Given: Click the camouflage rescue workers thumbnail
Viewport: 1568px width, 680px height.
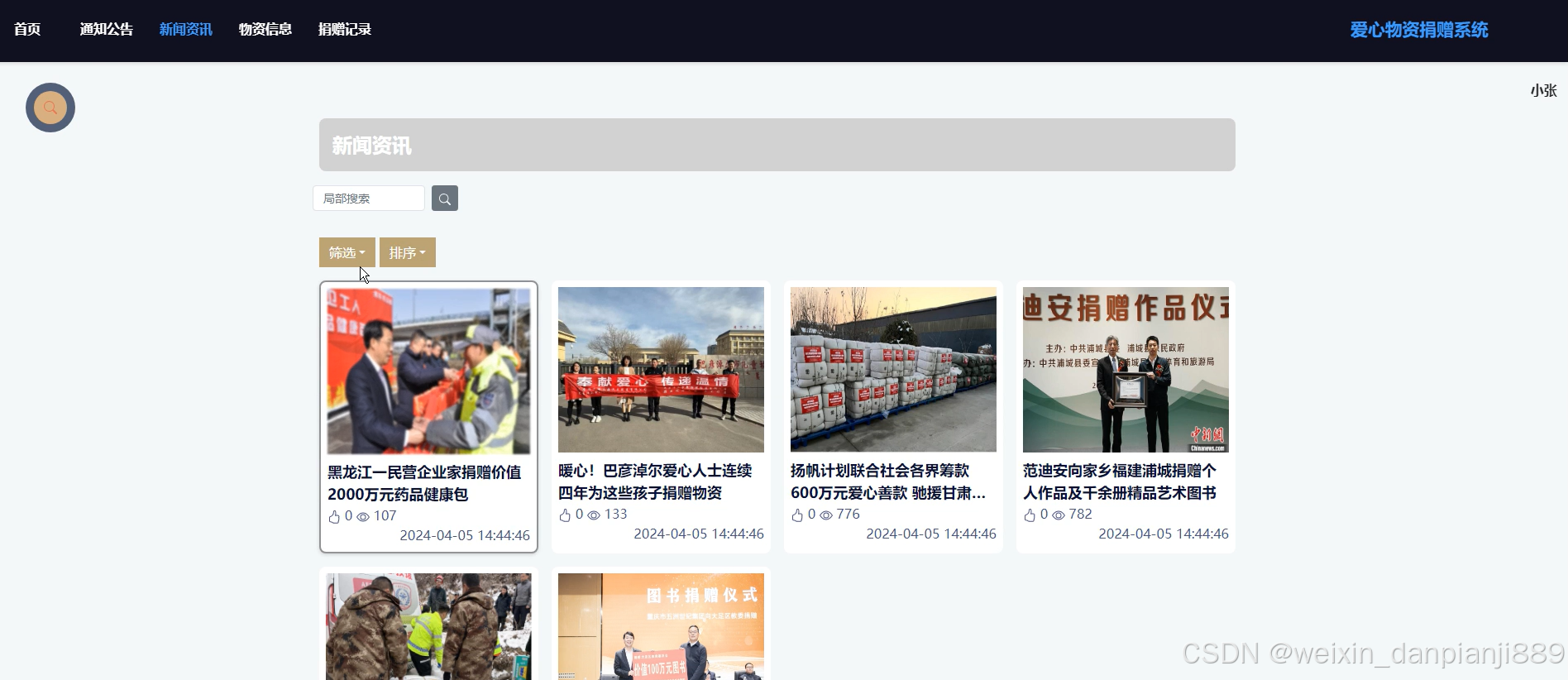Looking at the screenshot, I should pos(428,626).
